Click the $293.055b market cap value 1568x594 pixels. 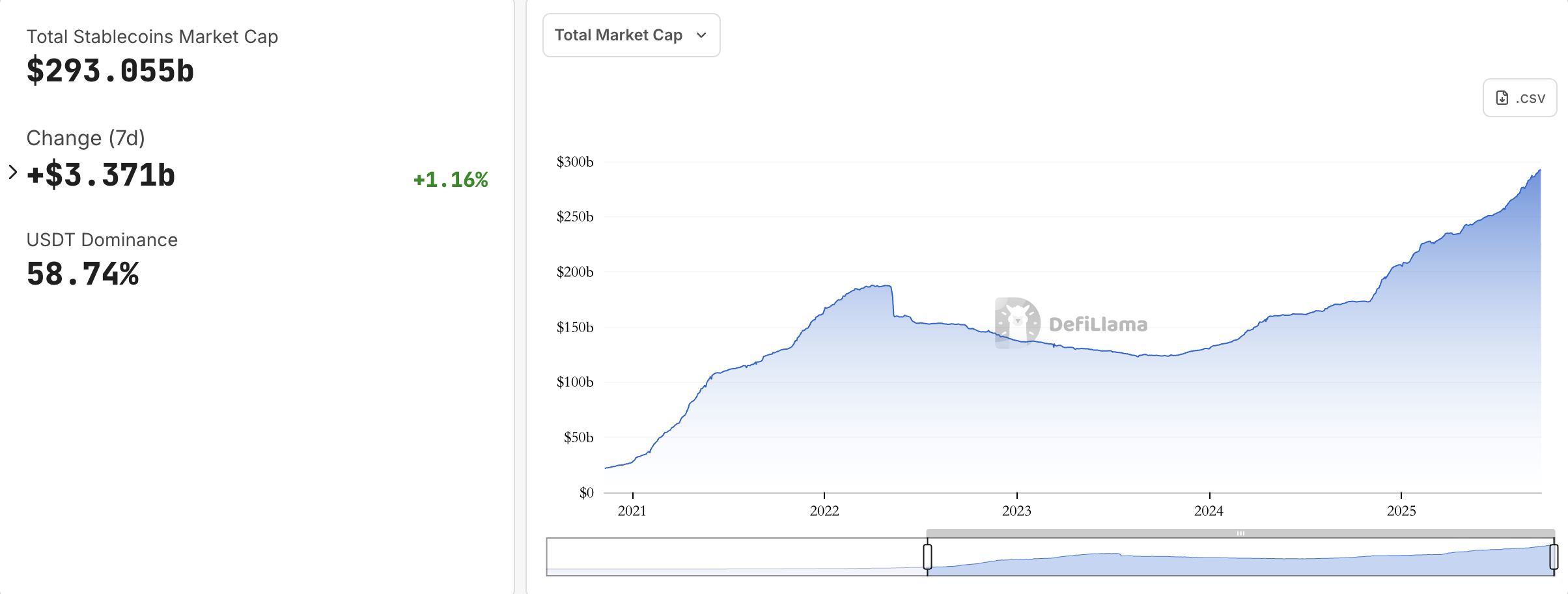110,70
